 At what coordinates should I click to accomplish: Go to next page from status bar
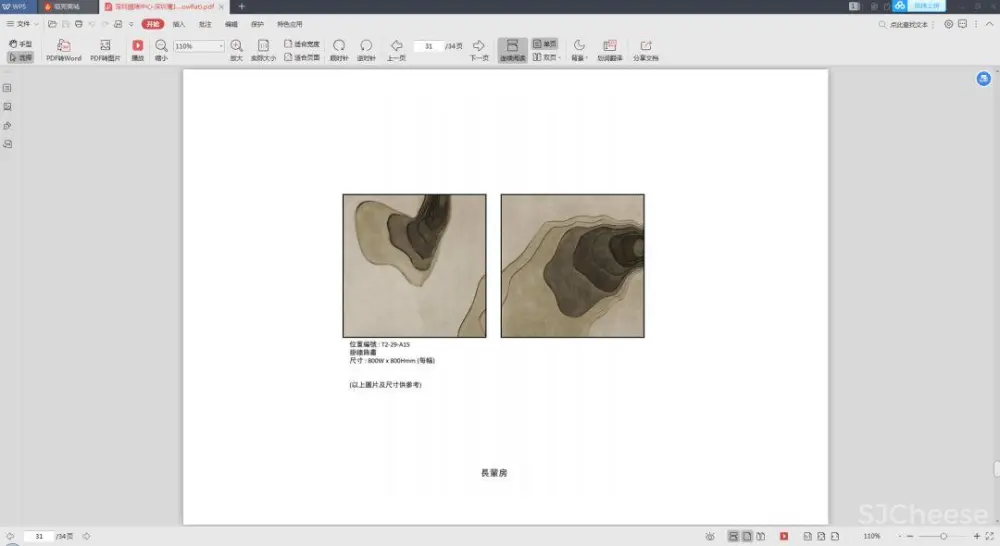click(86, 536)
